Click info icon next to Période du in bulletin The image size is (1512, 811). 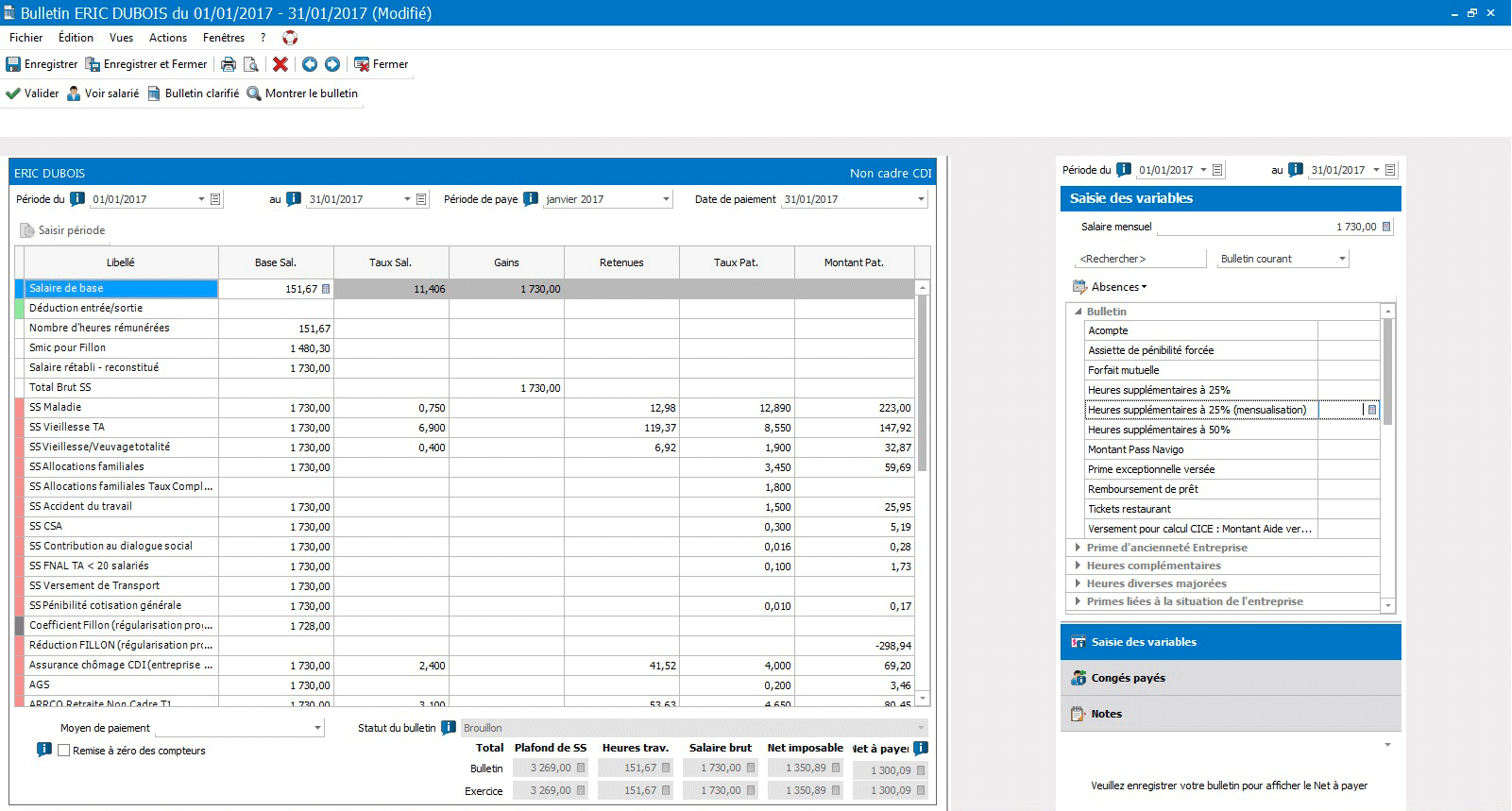coord(77,199)
